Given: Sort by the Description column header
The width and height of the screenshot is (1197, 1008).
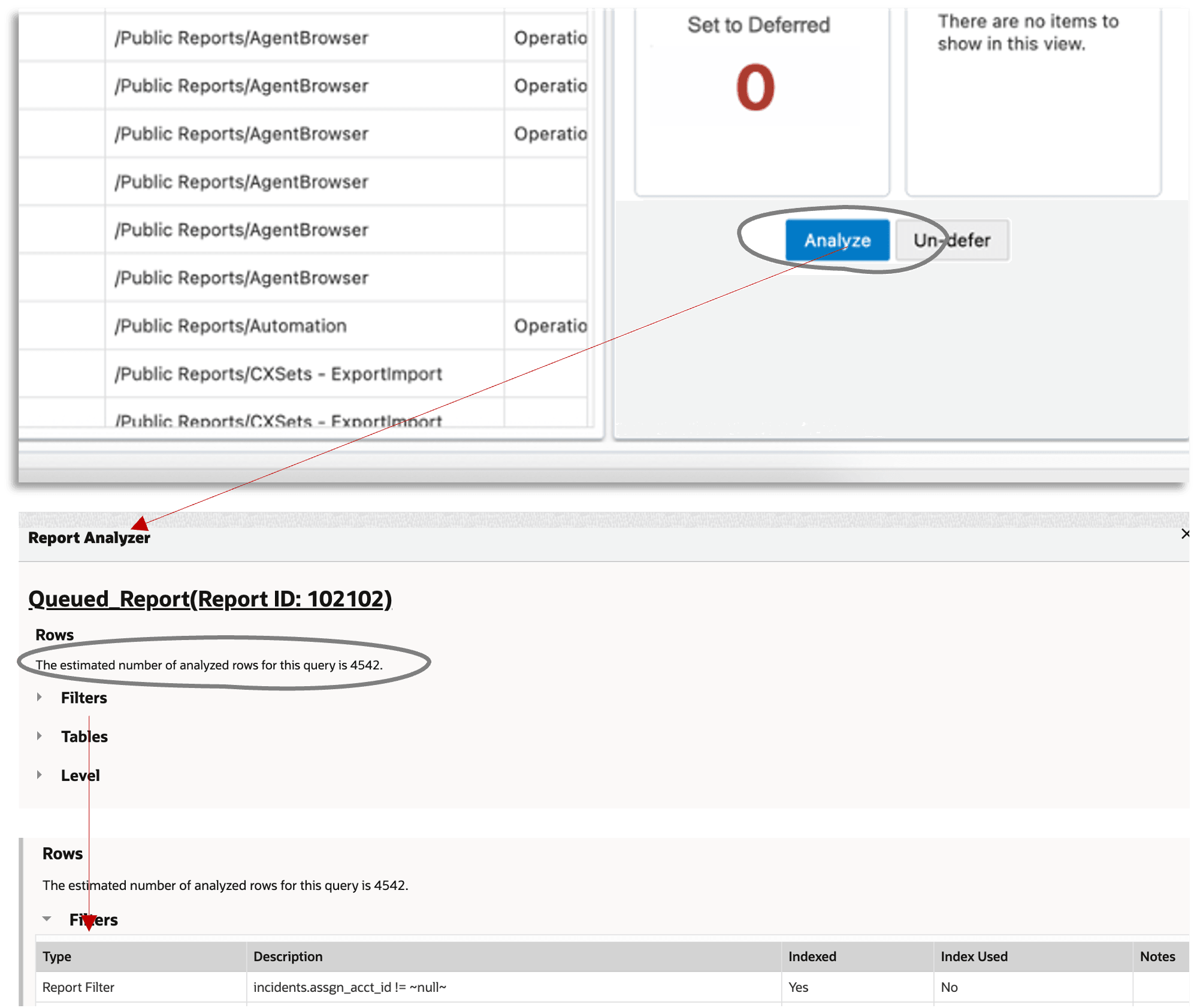Looking at the screenshot, I should (288, 956).
